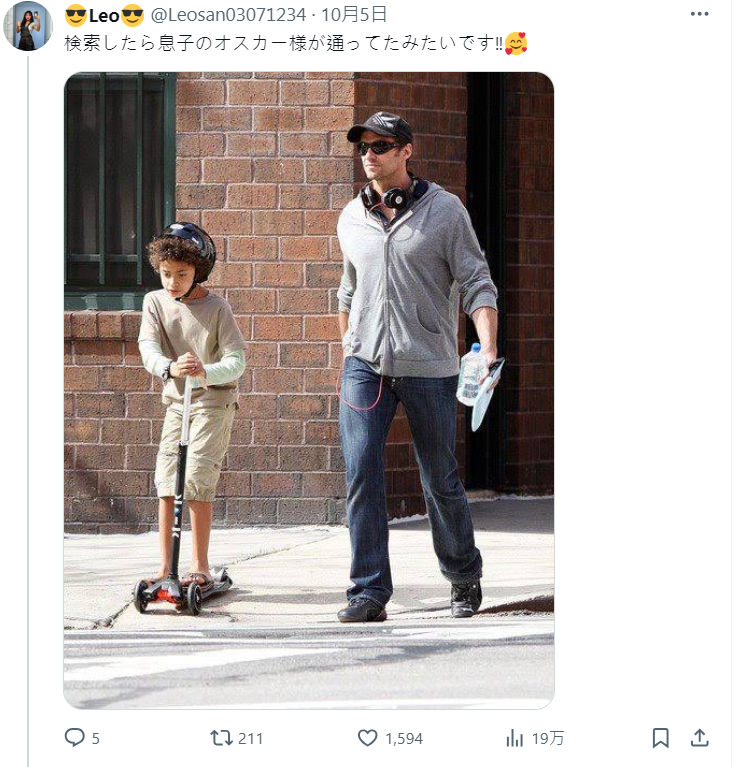Click the reply count 5
The image size is (736, 767).
[x=96, y=738]
